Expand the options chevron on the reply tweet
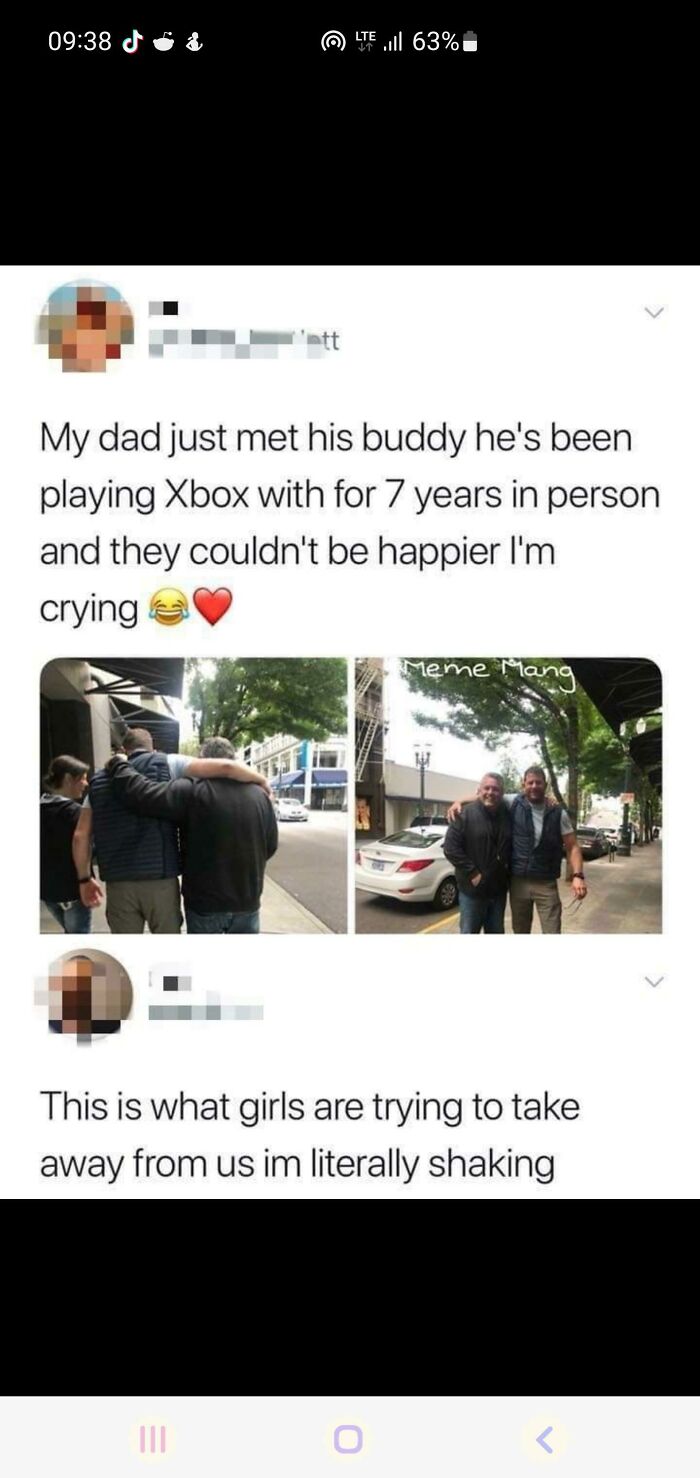This screenshot has height=1478, width=700. tap(654, 982)
